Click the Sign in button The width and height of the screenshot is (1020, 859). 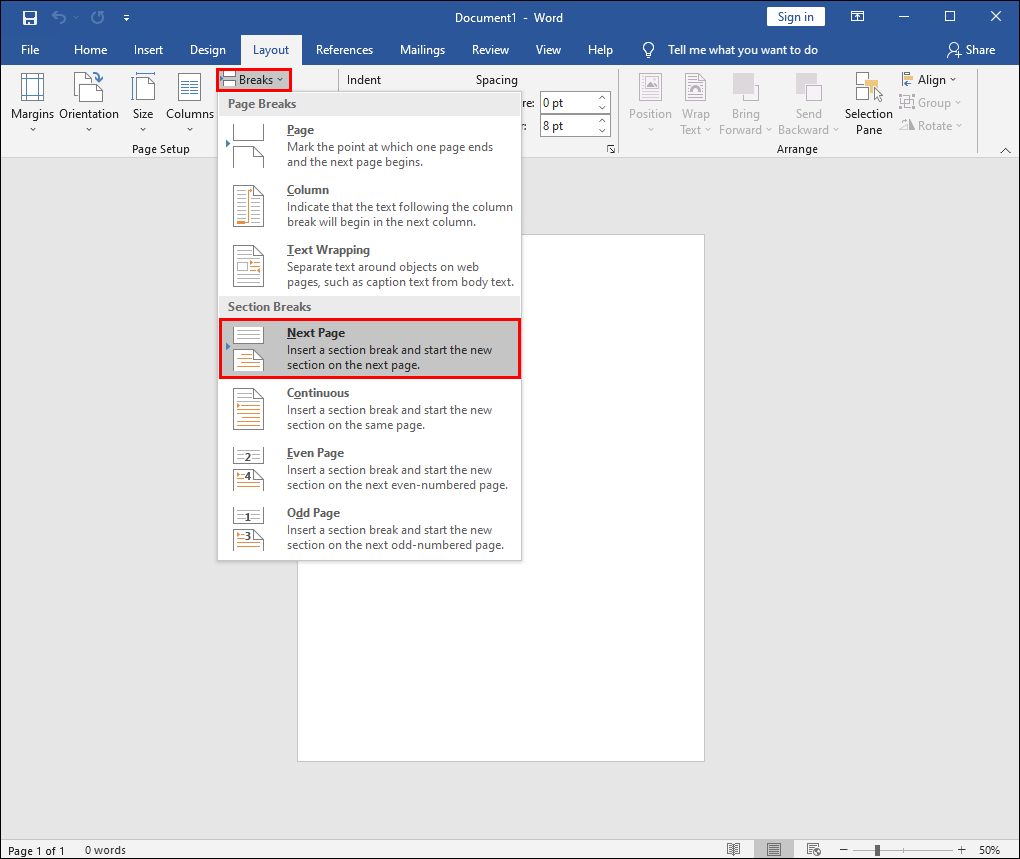click(795, 16)
